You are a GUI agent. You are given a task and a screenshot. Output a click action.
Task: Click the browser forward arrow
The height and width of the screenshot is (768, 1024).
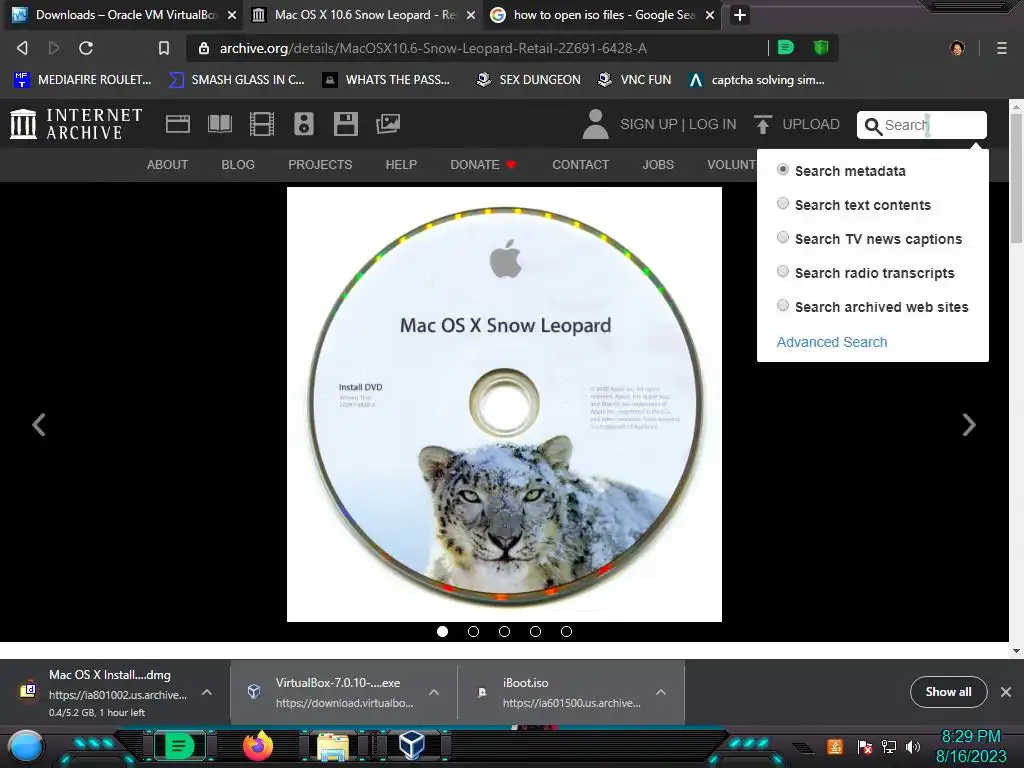click(x=54, y=48)
